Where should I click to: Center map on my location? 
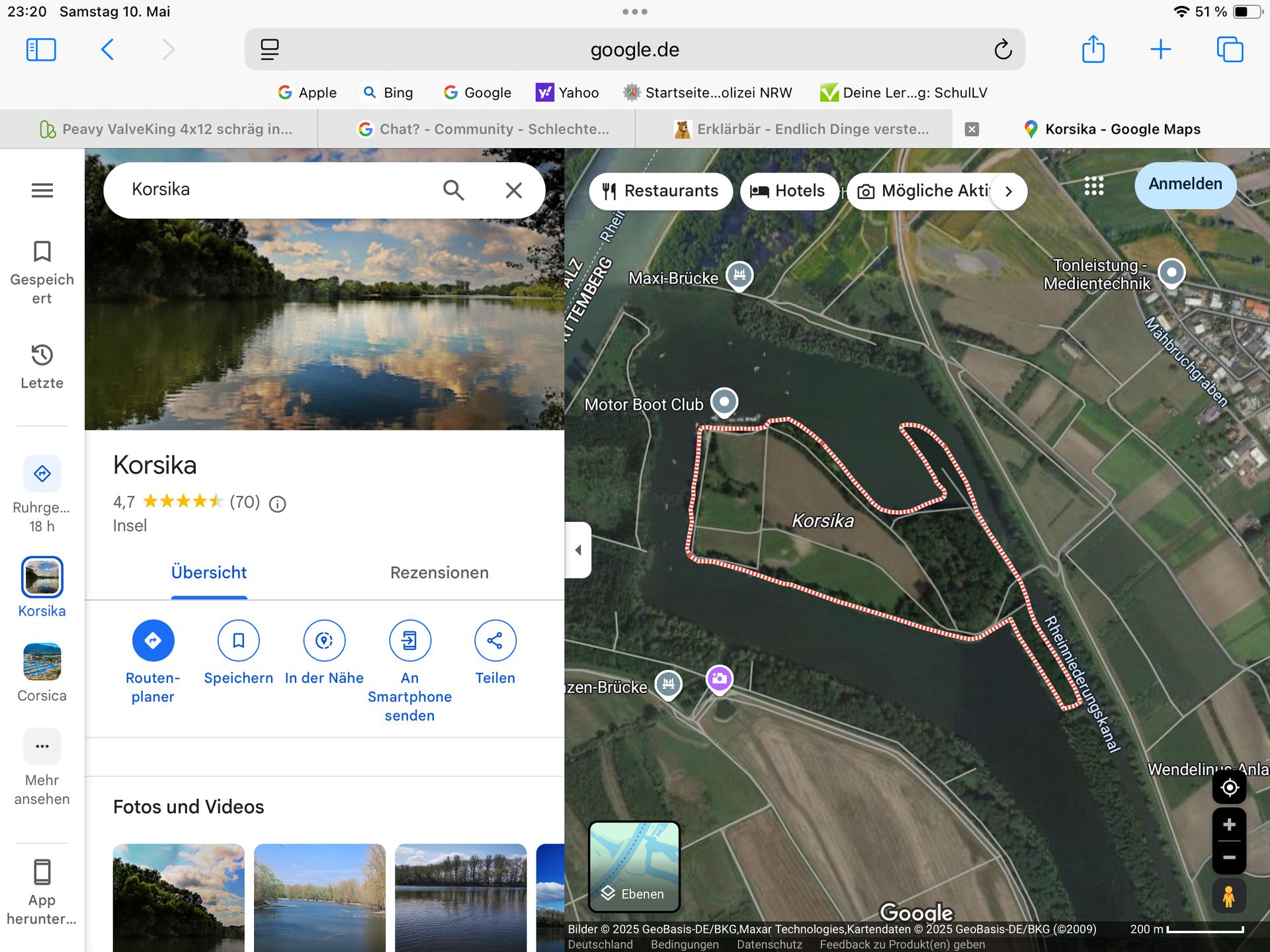[x=1229, y=787]
